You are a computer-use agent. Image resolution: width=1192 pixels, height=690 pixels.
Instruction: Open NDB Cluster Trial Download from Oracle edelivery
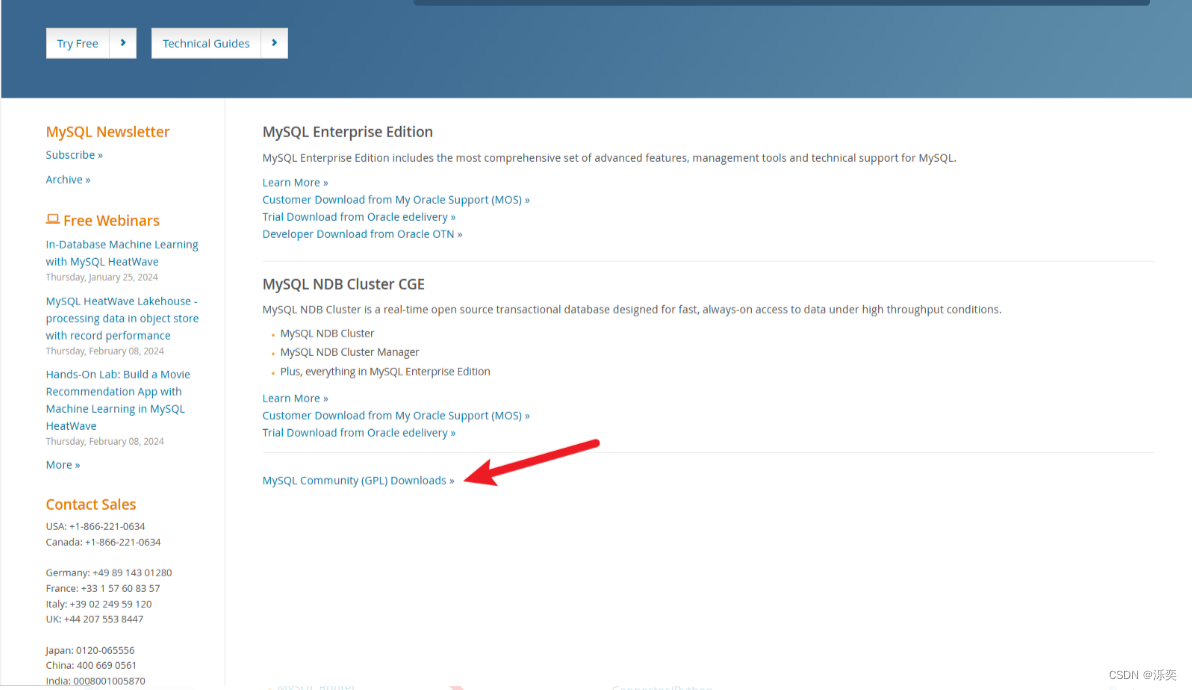click(x=359, y=433)
